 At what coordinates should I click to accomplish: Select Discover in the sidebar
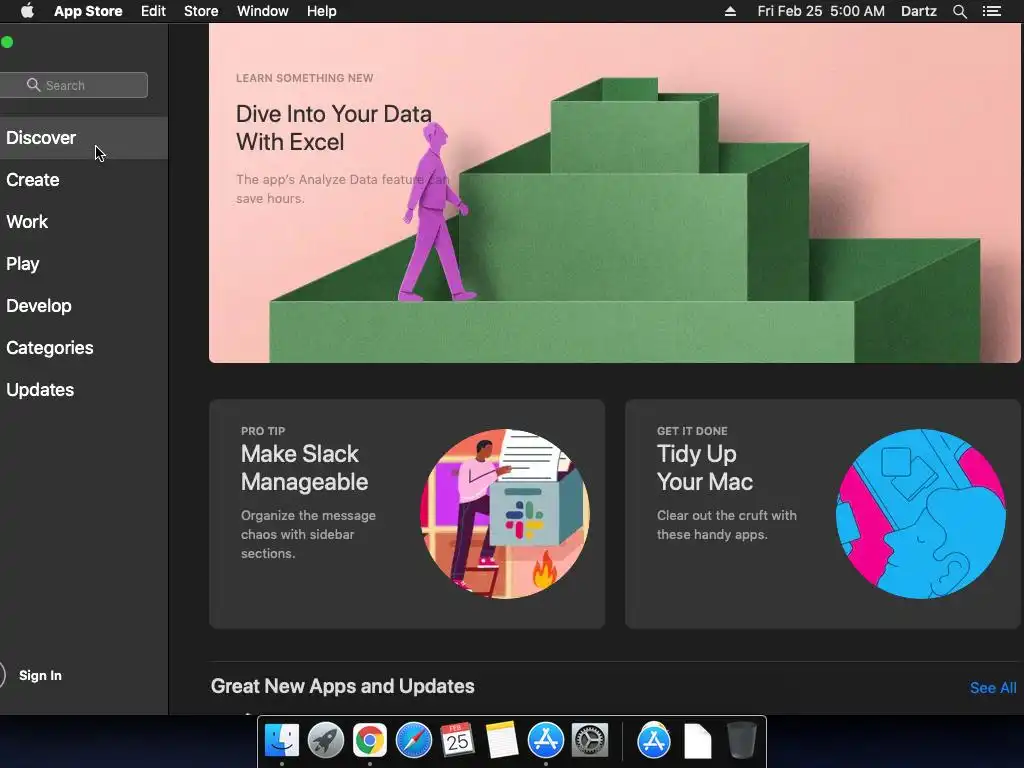[x=84, y=138]
